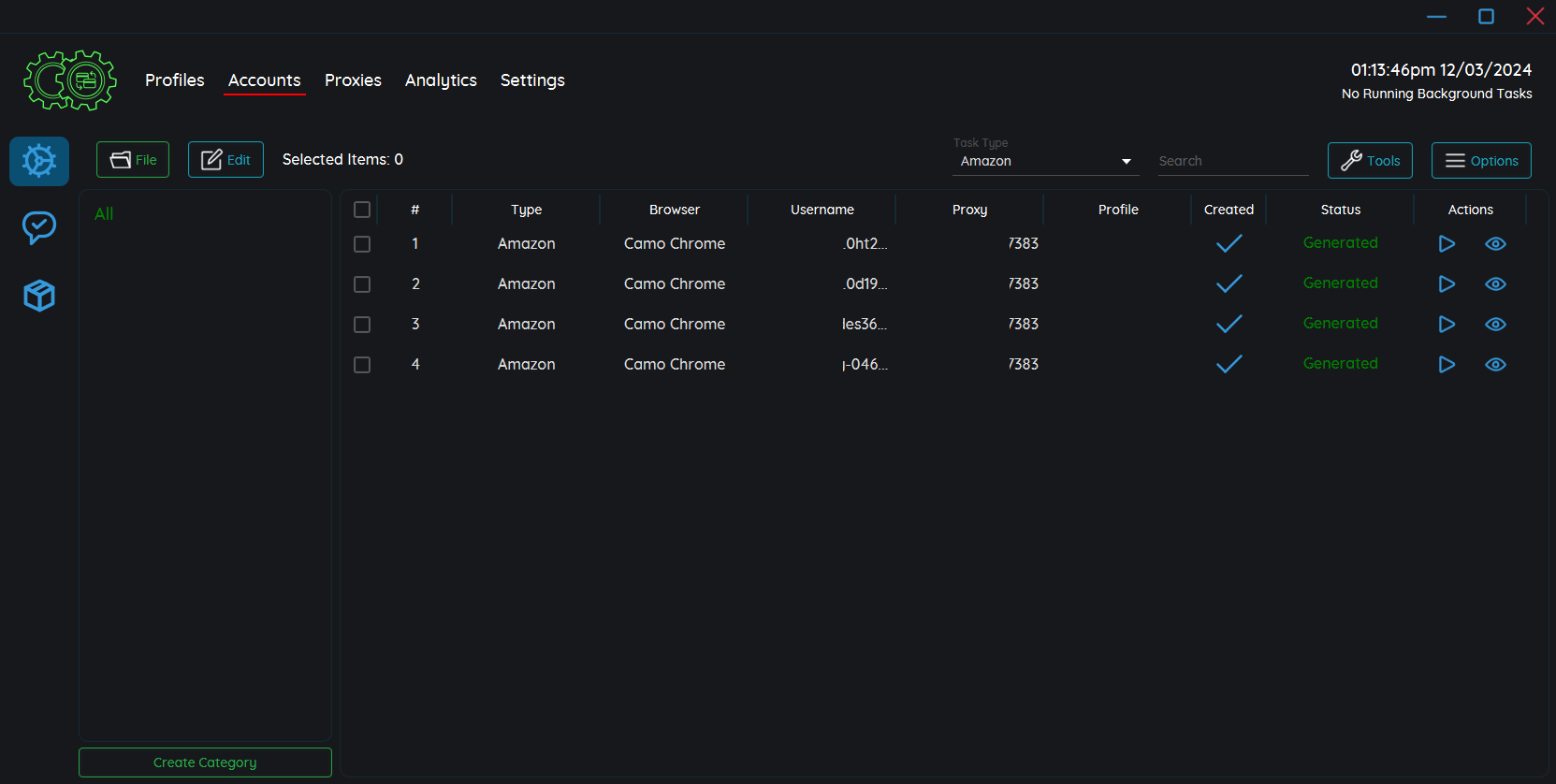Click the Create Category button
Viewport: 1556px width, 784px height.
[205, 762]
